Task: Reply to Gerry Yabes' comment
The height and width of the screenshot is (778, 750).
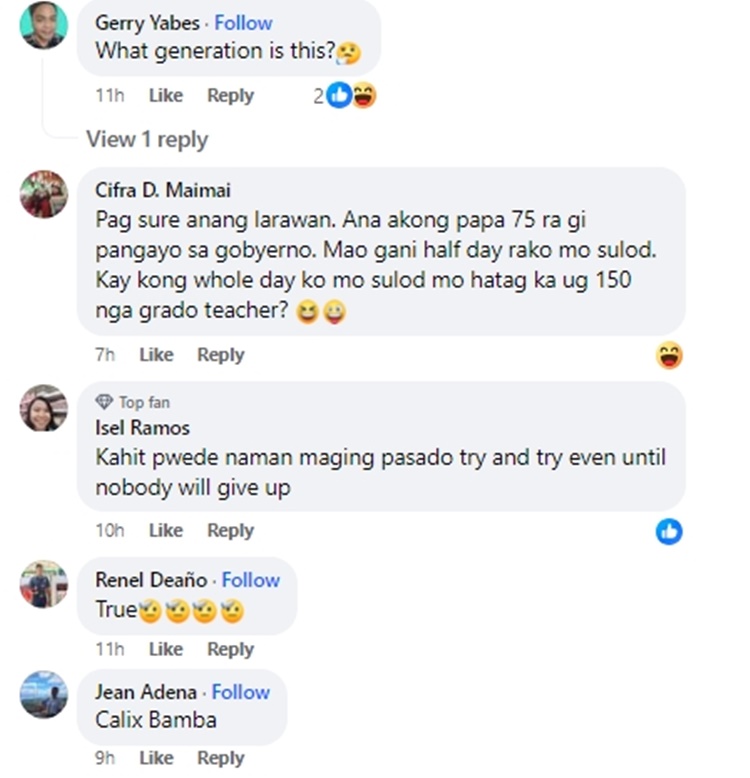Action: (x=230, y=96)
